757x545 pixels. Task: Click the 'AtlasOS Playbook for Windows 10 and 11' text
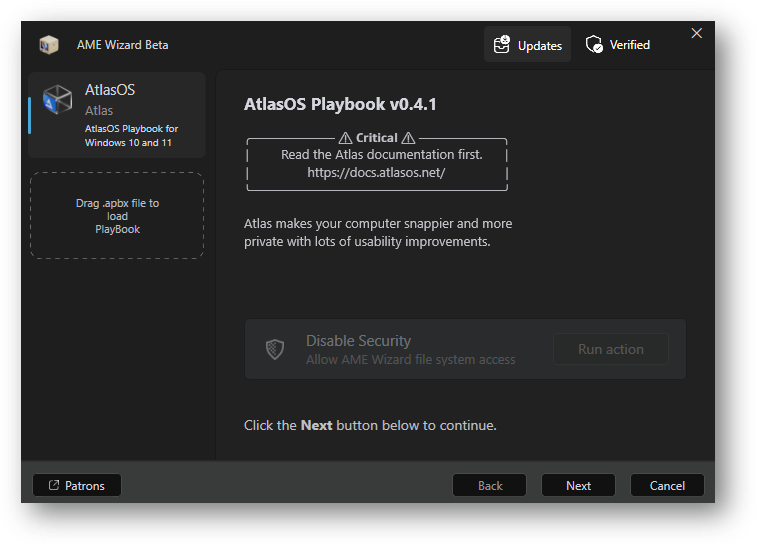pos(131,136)
